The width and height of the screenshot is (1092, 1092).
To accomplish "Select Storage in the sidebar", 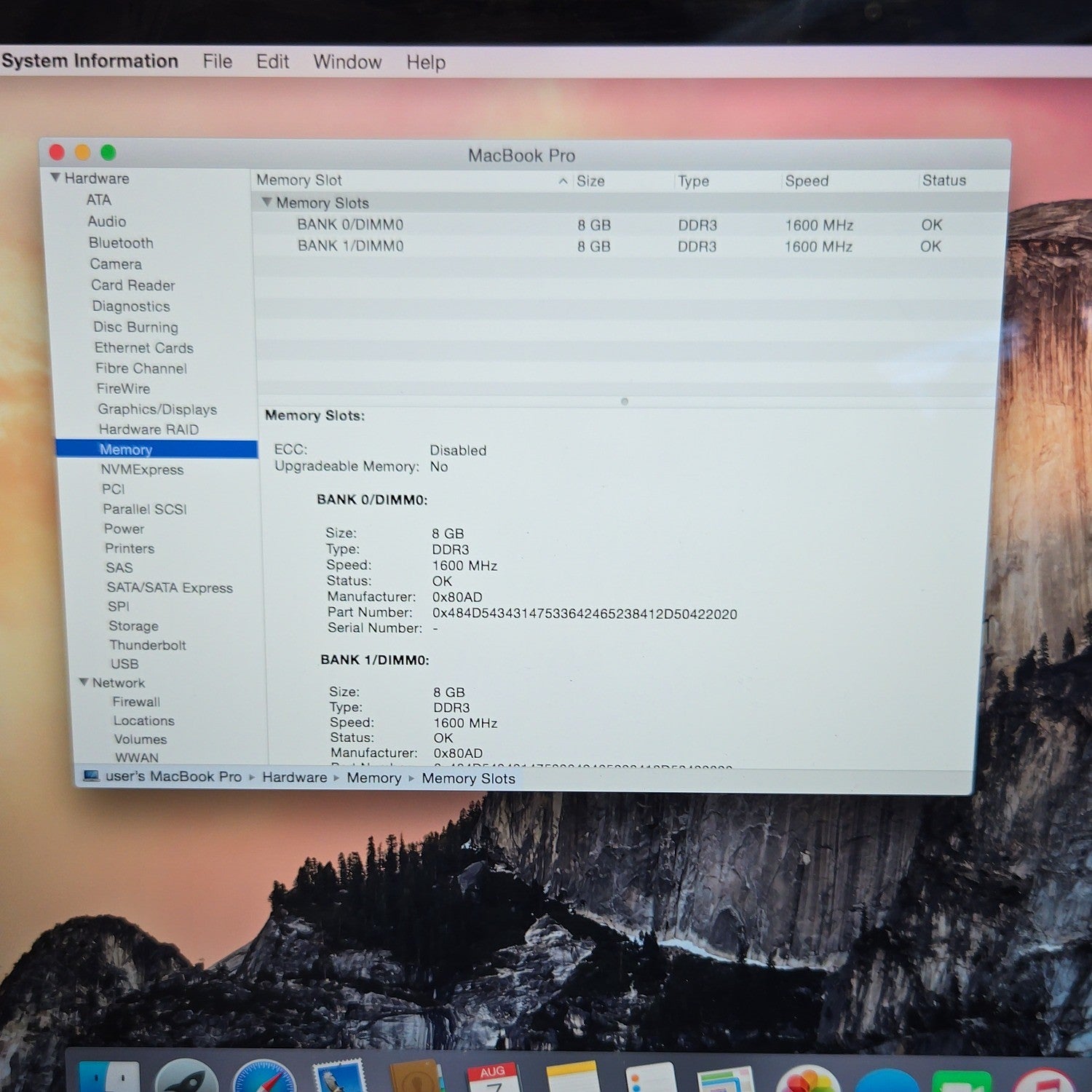I will [133, 626].
